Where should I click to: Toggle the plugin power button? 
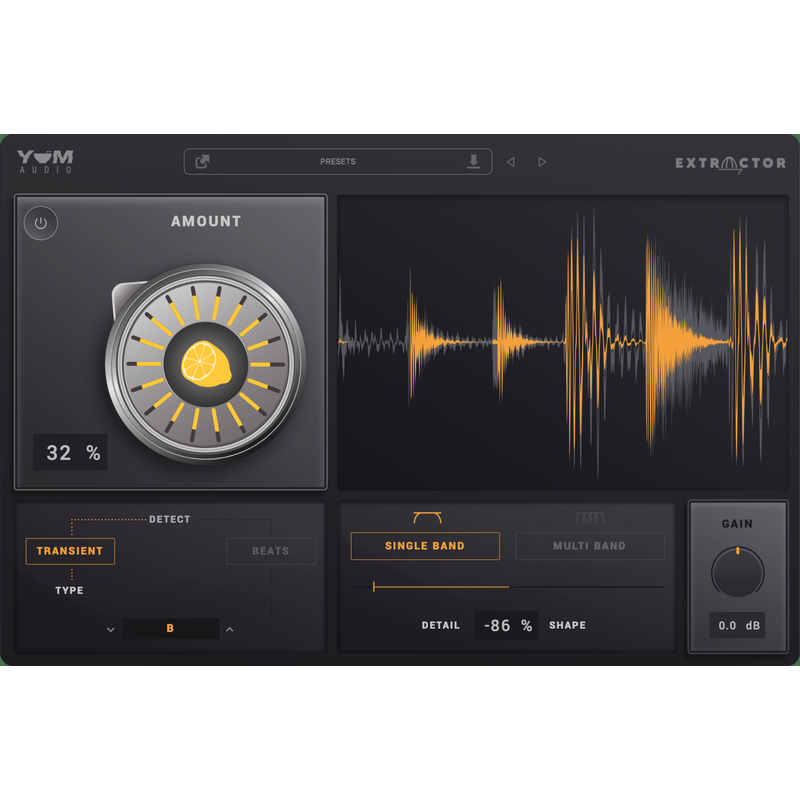tap(42, 223)
